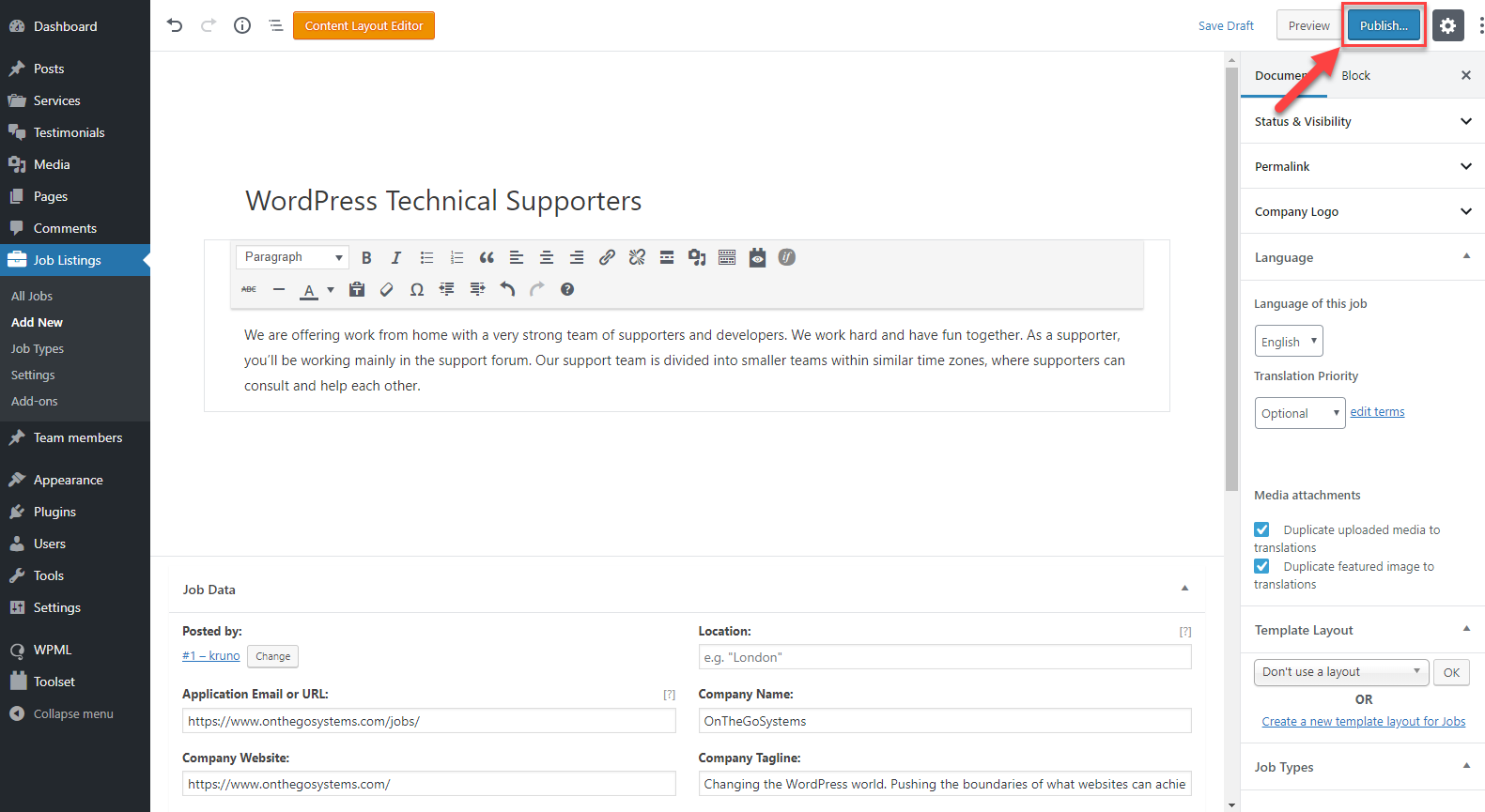Screen dimensions: 1485x812
Task: Click the Toolset access eye icon
Action: (x=757, y=257)
